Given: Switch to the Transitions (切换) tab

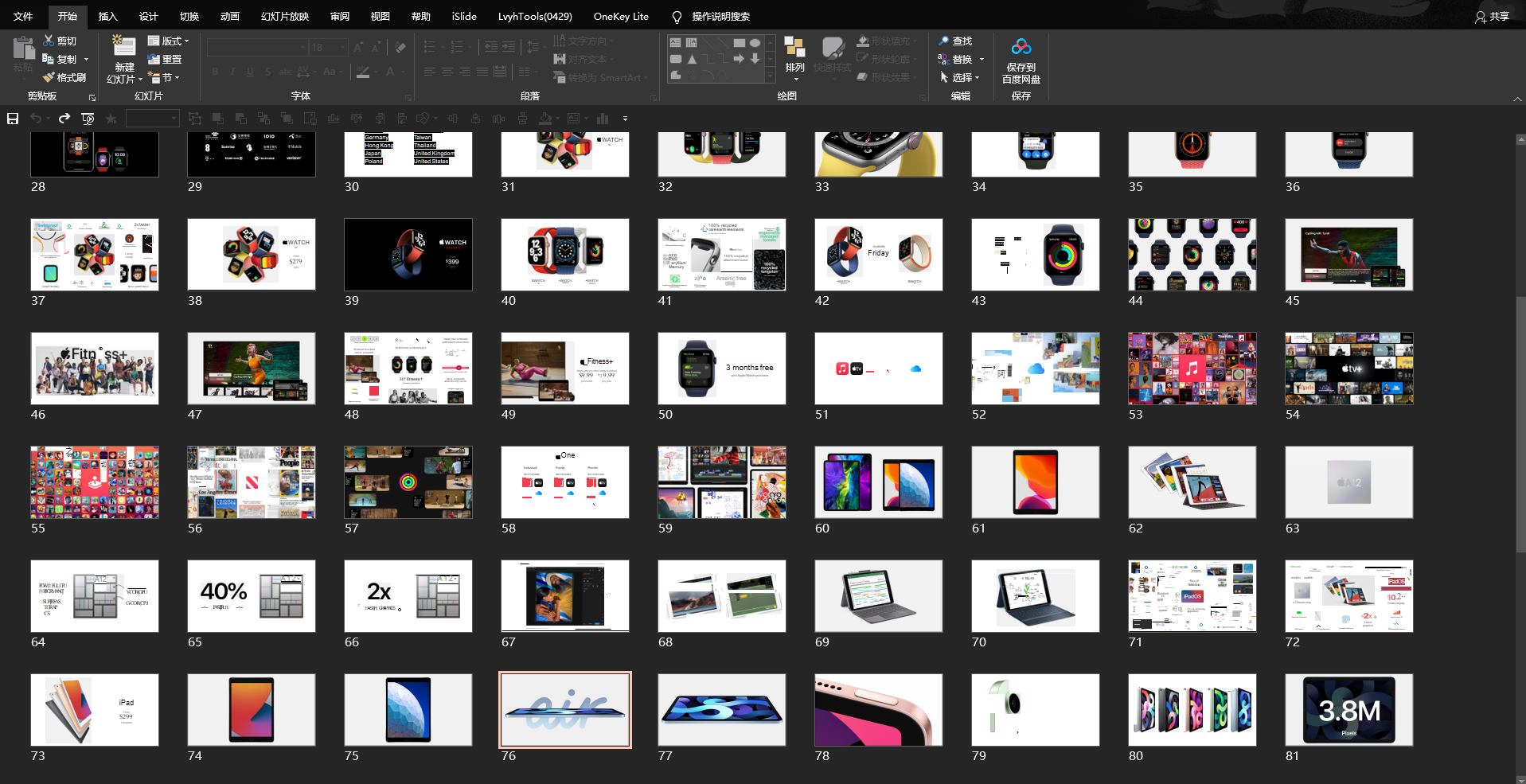Looking at the screenshot, I should click(x=189, y=16).
